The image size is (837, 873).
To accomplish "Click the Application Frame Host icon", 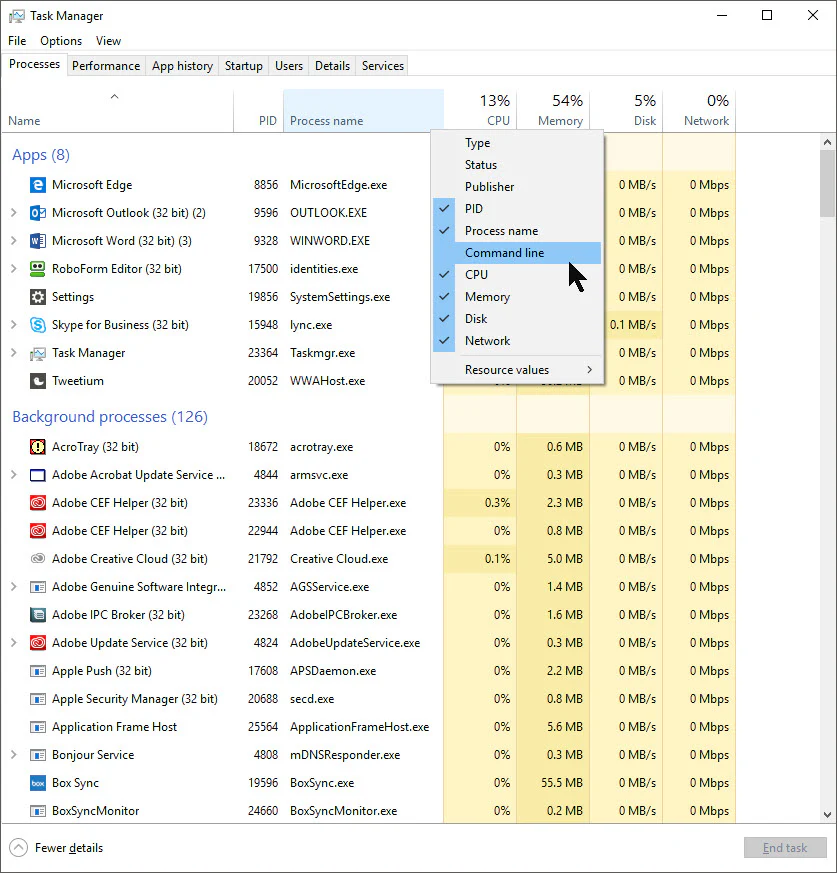I will (37, 727).
